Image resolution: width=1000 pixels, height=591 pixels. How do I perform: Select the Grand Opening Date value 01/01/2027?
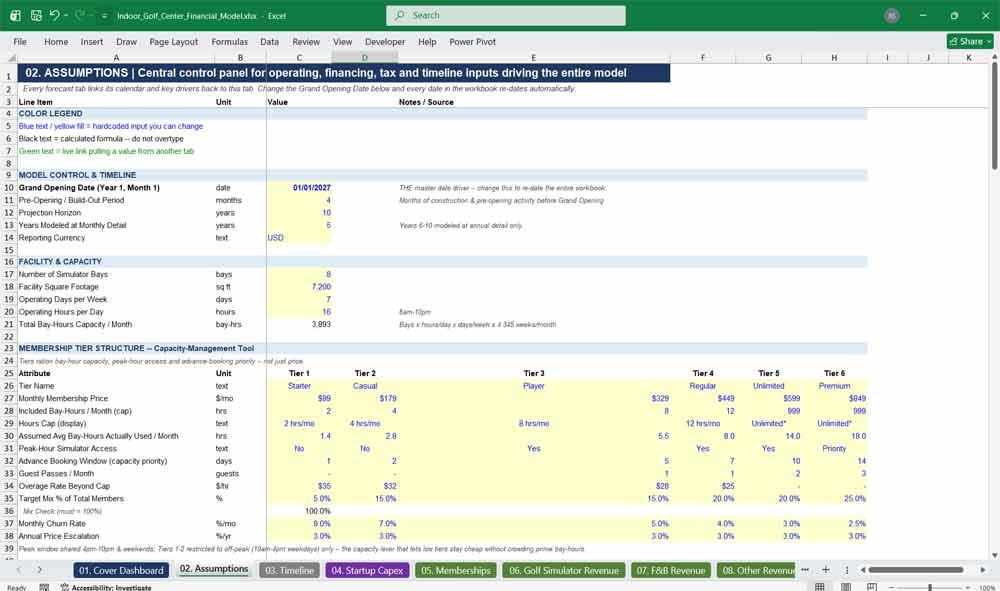299,187
